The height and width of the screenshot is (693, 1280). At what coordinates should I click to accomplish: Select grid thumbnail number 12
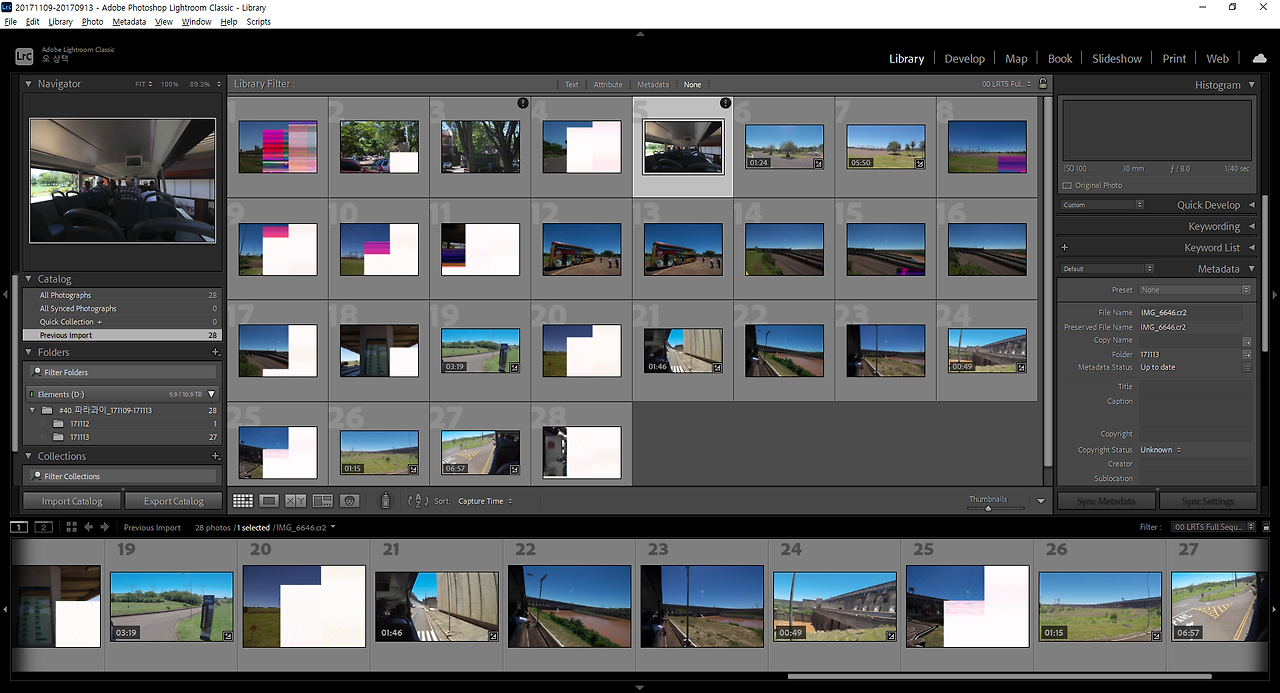(x=582, y=249)
